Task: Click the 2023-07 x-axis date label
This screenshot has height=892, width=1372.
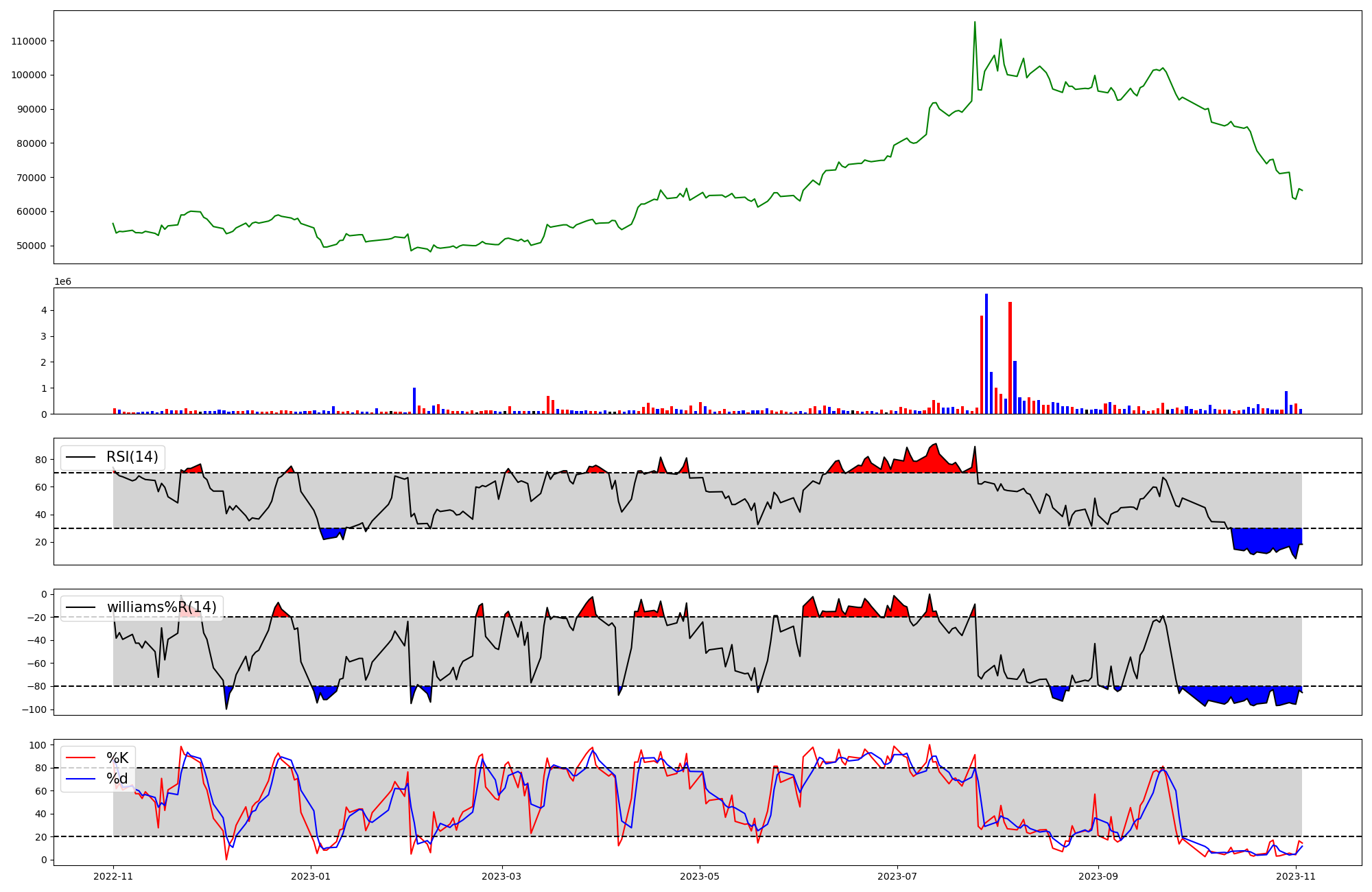Action: click(897, 876)
